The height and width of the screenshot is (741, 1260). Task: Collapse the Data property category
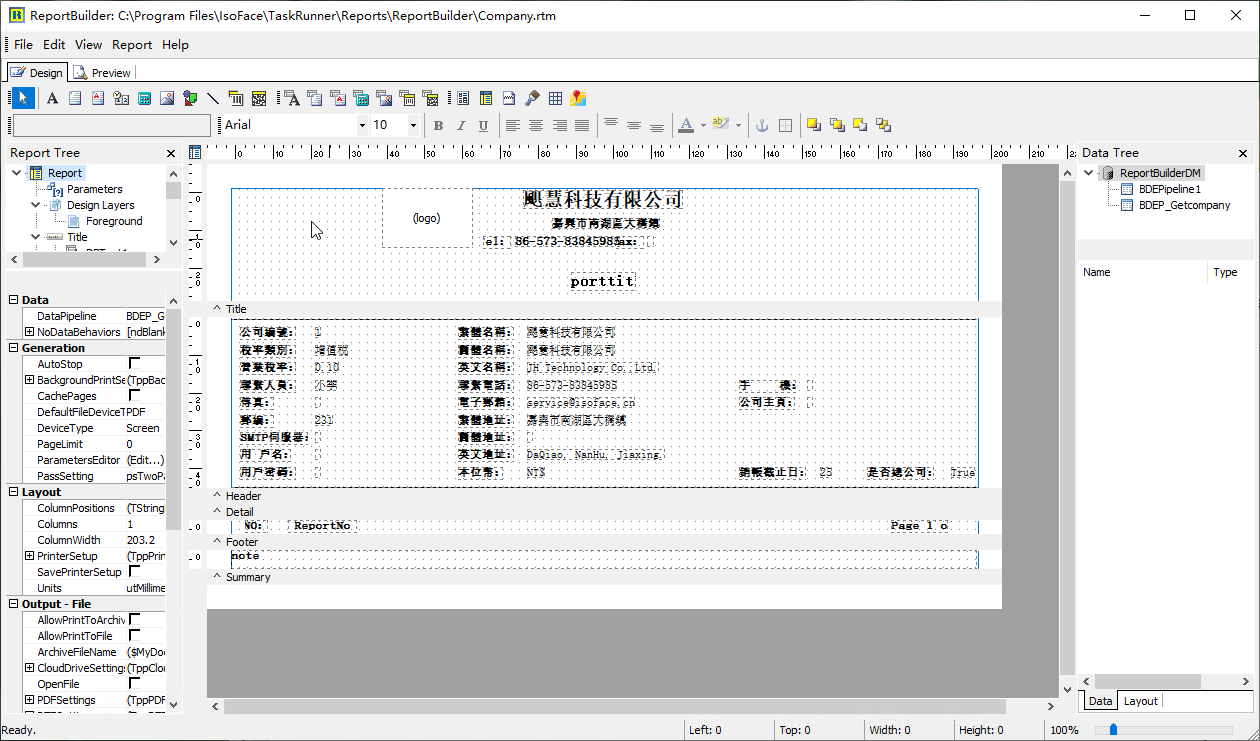[13, 300]
